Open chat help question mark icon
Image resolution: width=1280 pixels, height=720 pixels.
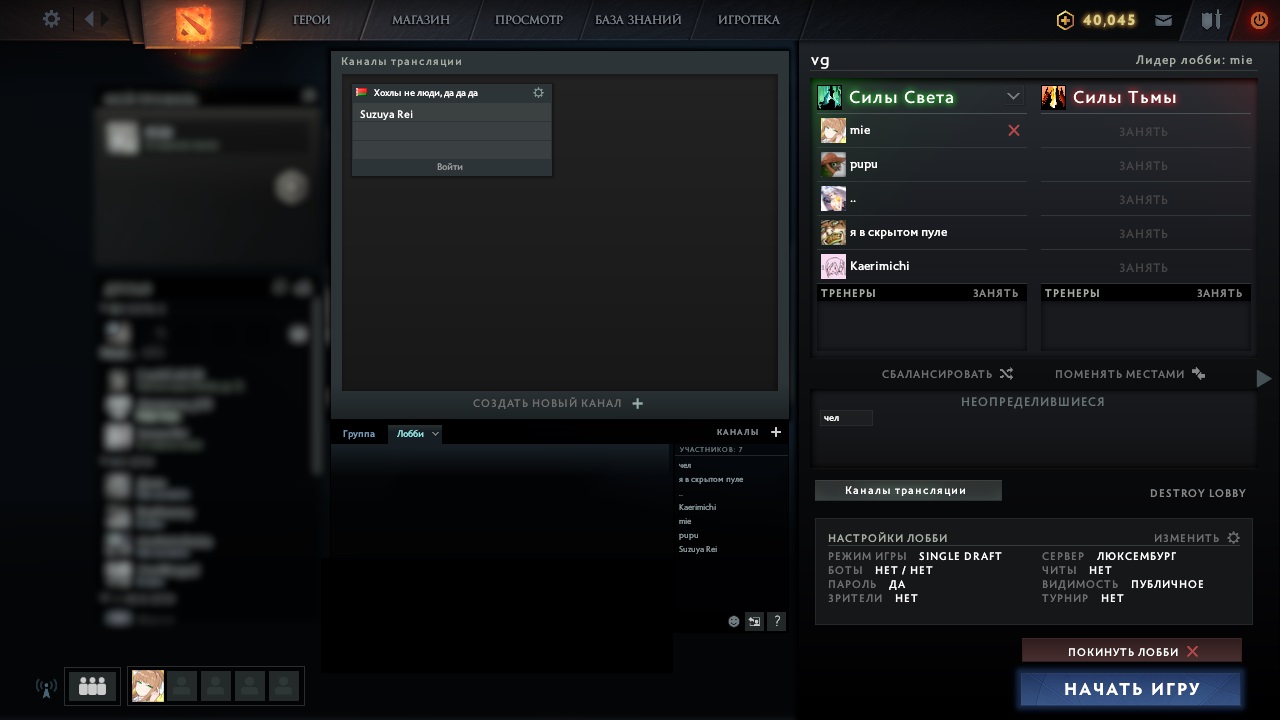[x=777, y=621]
